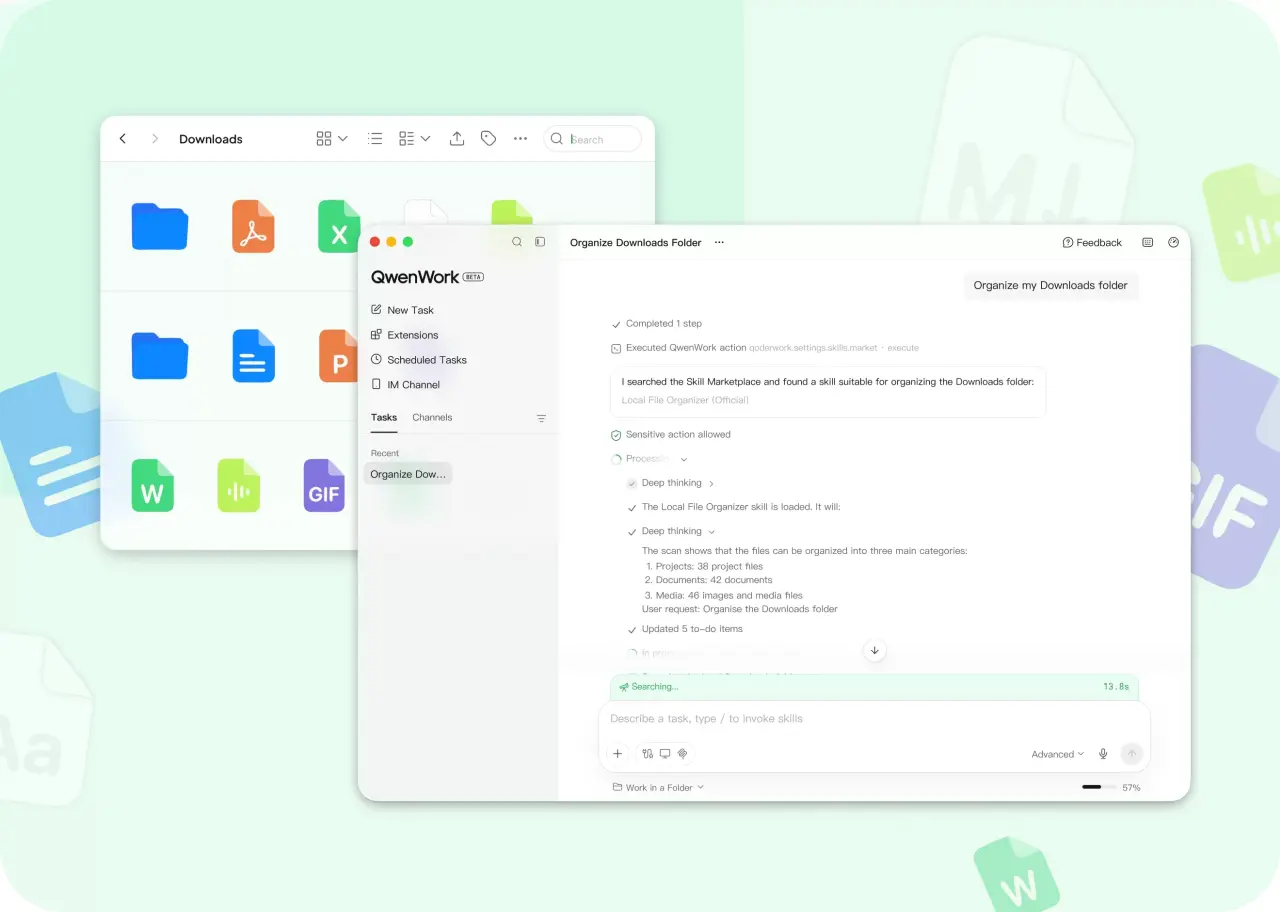Click 'Executed QwenWork action' entry

[x=765, y=348]
